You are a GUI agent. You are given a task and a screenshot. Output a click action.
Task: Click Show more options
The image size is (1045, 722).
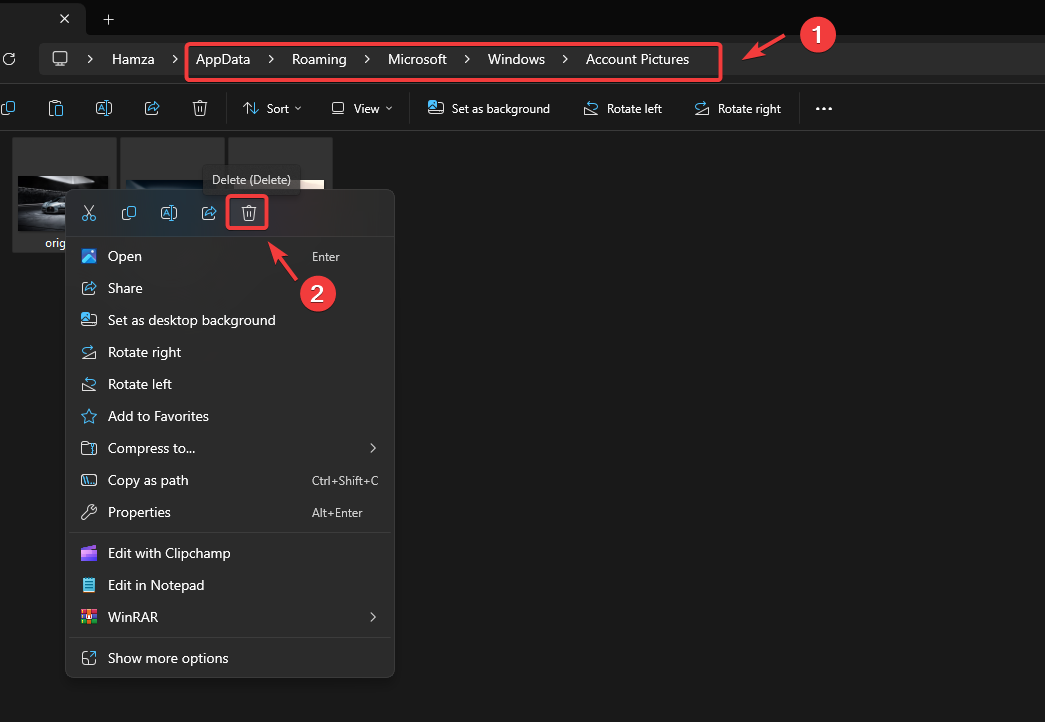point(230,659)
